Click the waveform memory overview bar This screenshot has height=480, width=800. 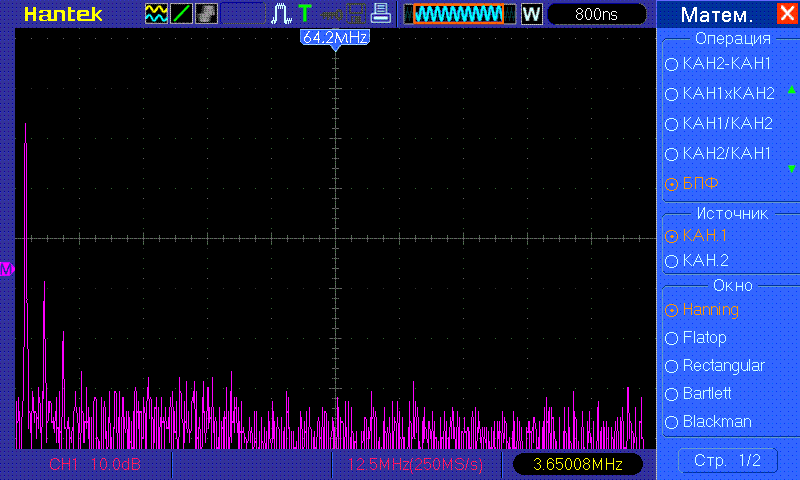(x=459, y=15)
